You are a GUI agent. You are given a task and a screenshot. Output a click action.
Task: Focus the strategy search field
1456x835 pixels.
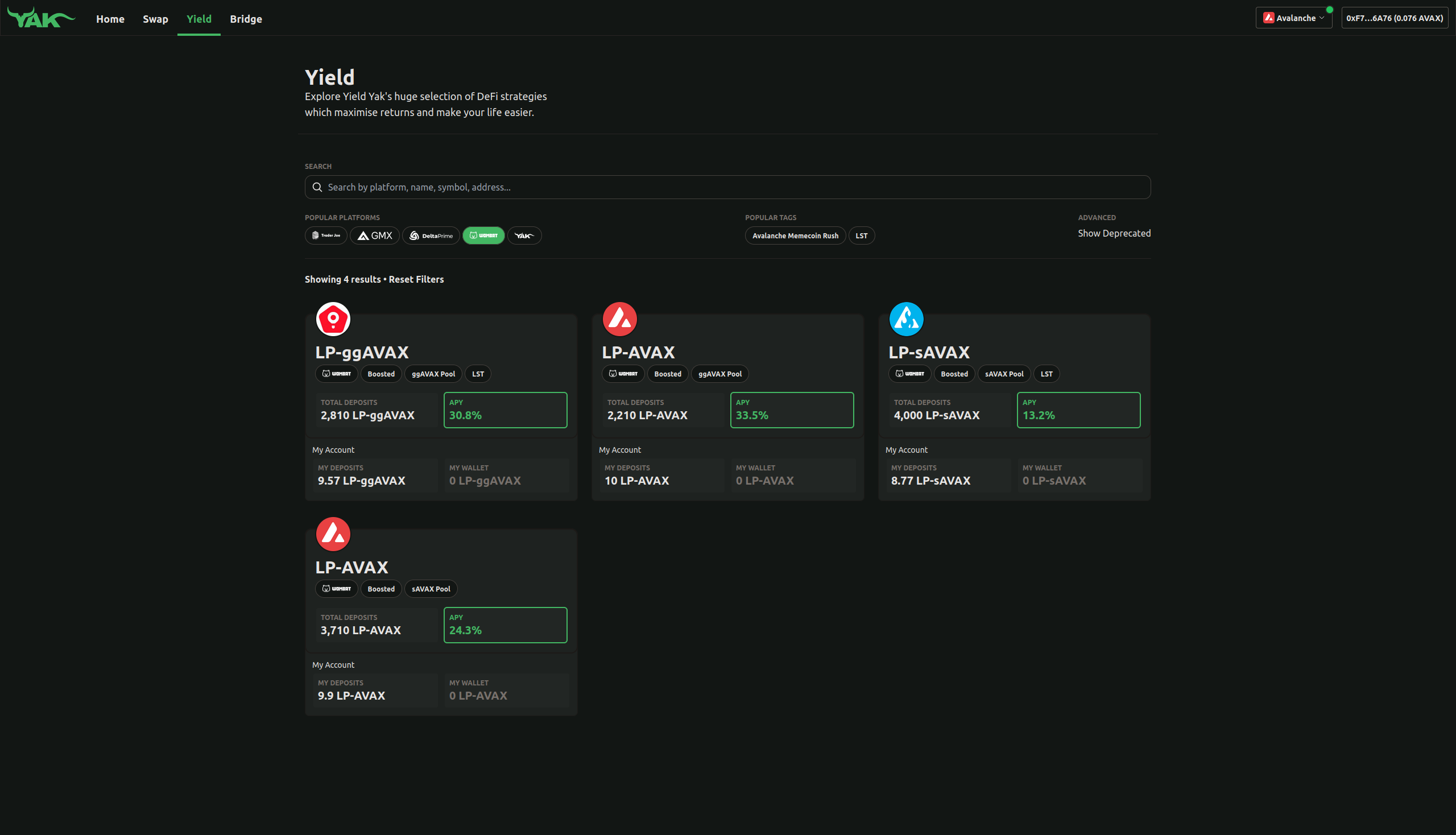click(x=727, y=187)
